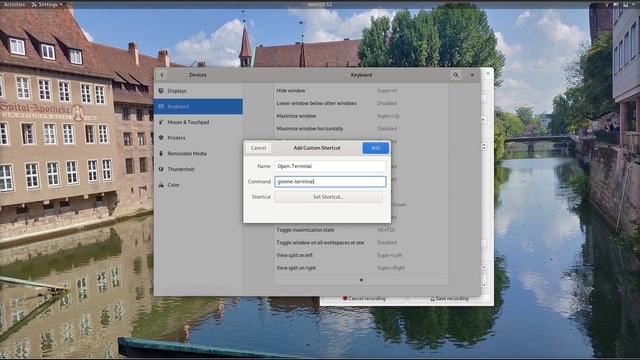
Task: Open the Activities overview
Action: [x=14, y=4]
